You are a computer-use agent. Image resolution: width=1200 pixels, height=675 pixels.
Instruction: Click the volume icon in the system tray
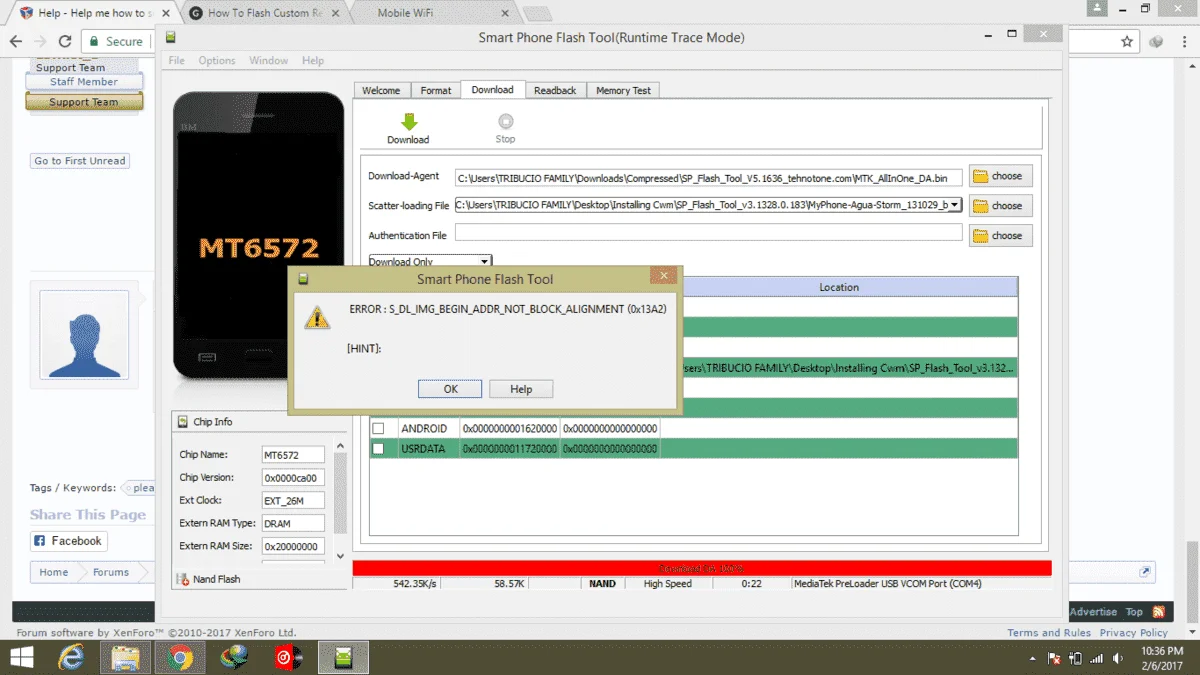point(1120,658)
